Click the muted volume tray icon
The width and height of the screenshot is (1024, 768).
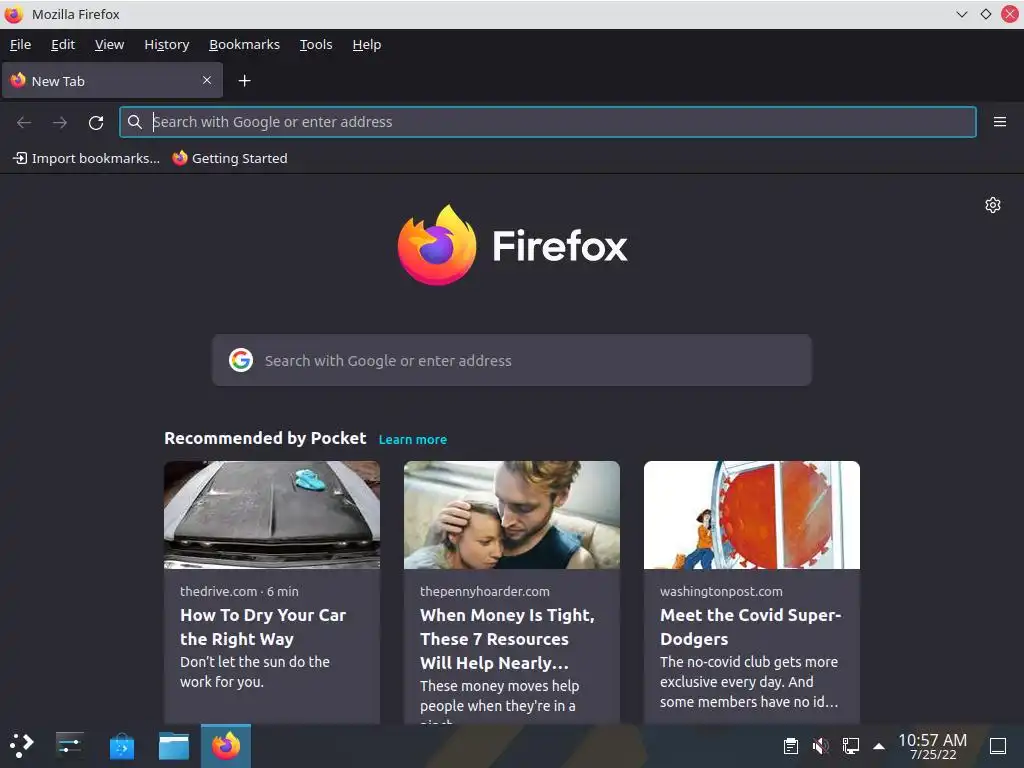click(x=820, y=745)
